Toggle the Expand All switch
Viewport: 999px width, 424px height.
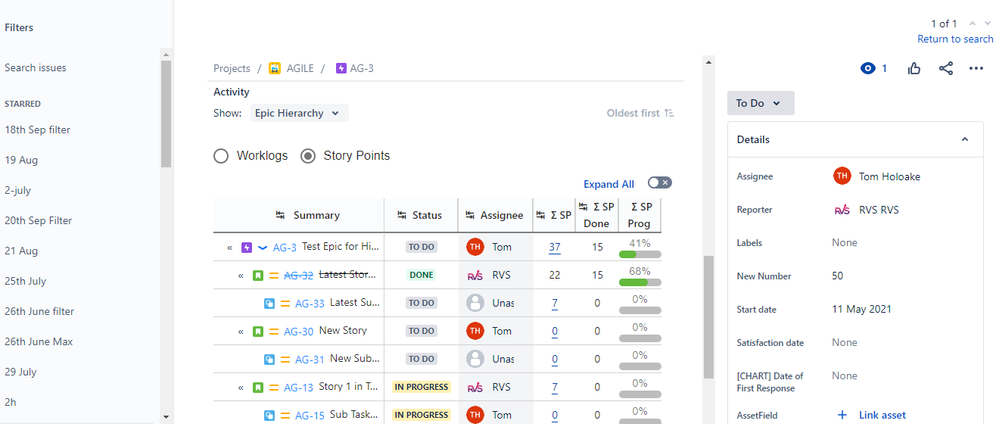659,183
